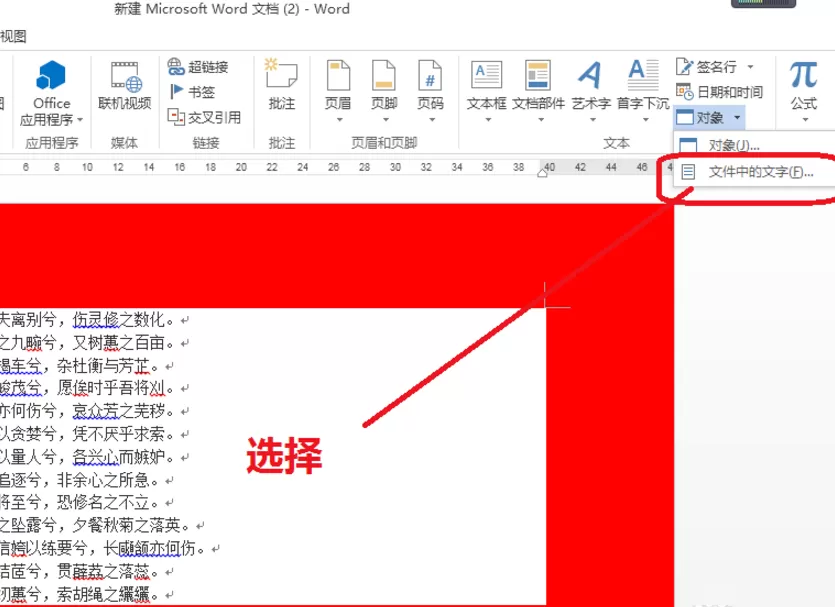Expand the 艺术字 dropdown arrow
Screen dimensions: 835x607
(593, 120)
